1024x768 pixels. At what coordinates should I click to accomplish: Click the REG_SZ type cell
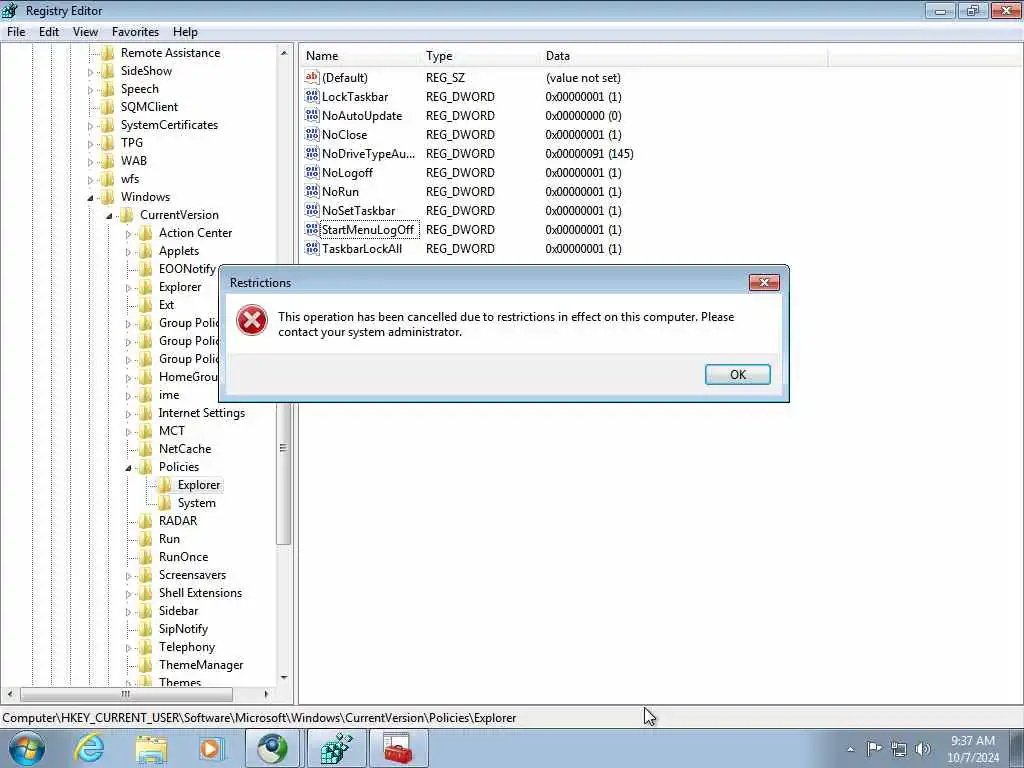pos(445,78)
